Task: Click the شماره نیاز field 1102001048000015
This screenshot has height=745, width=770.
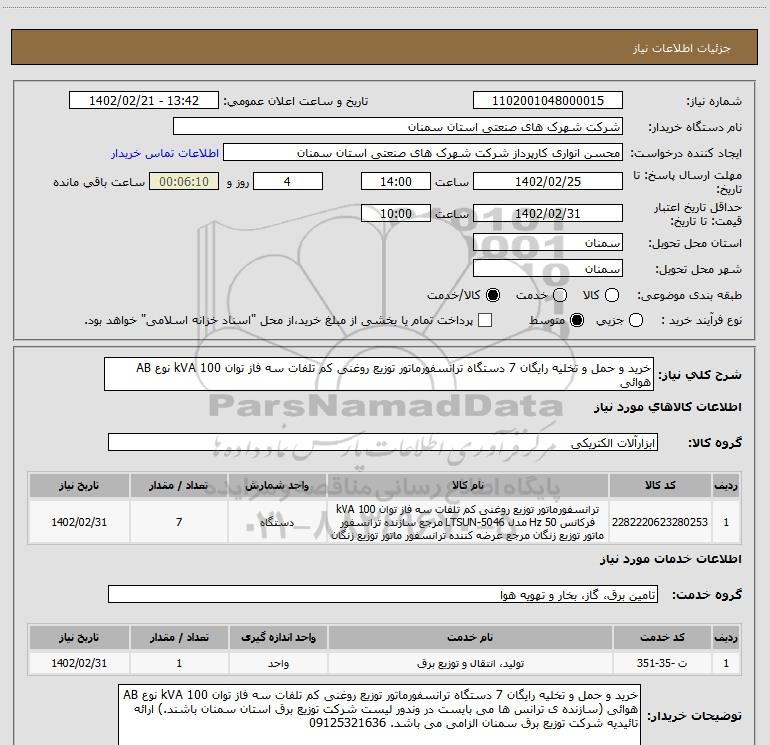Action: click(x=548, y=101)
